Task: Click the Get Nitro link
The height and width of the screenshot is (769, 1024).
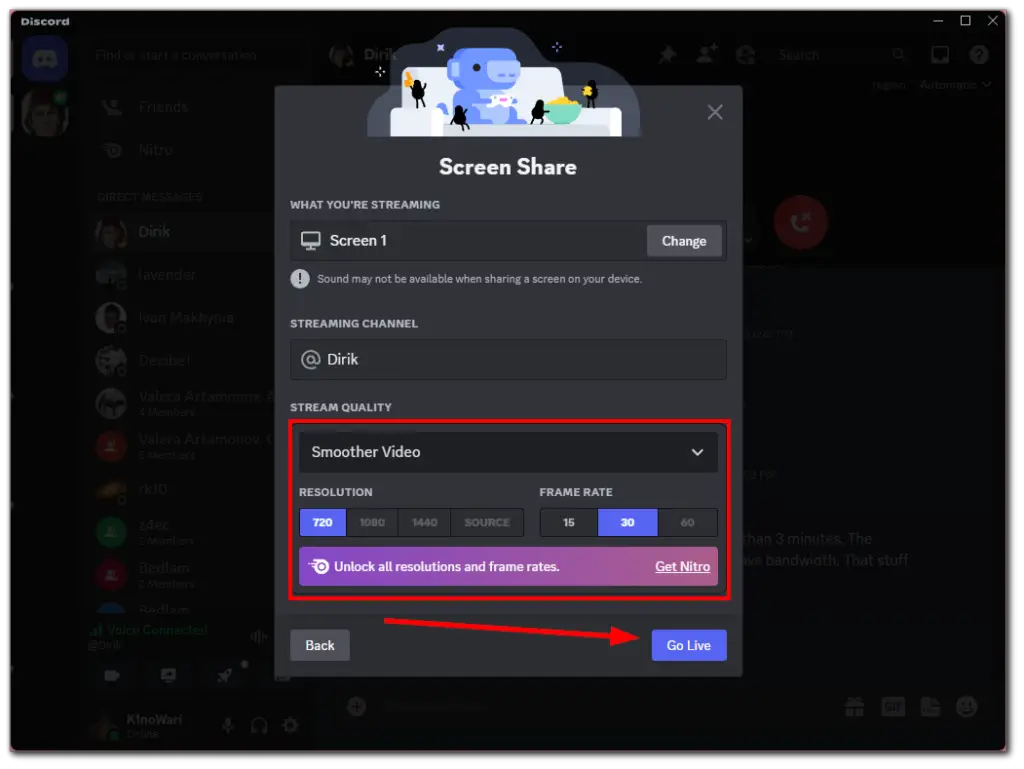Action: [682, 566]
